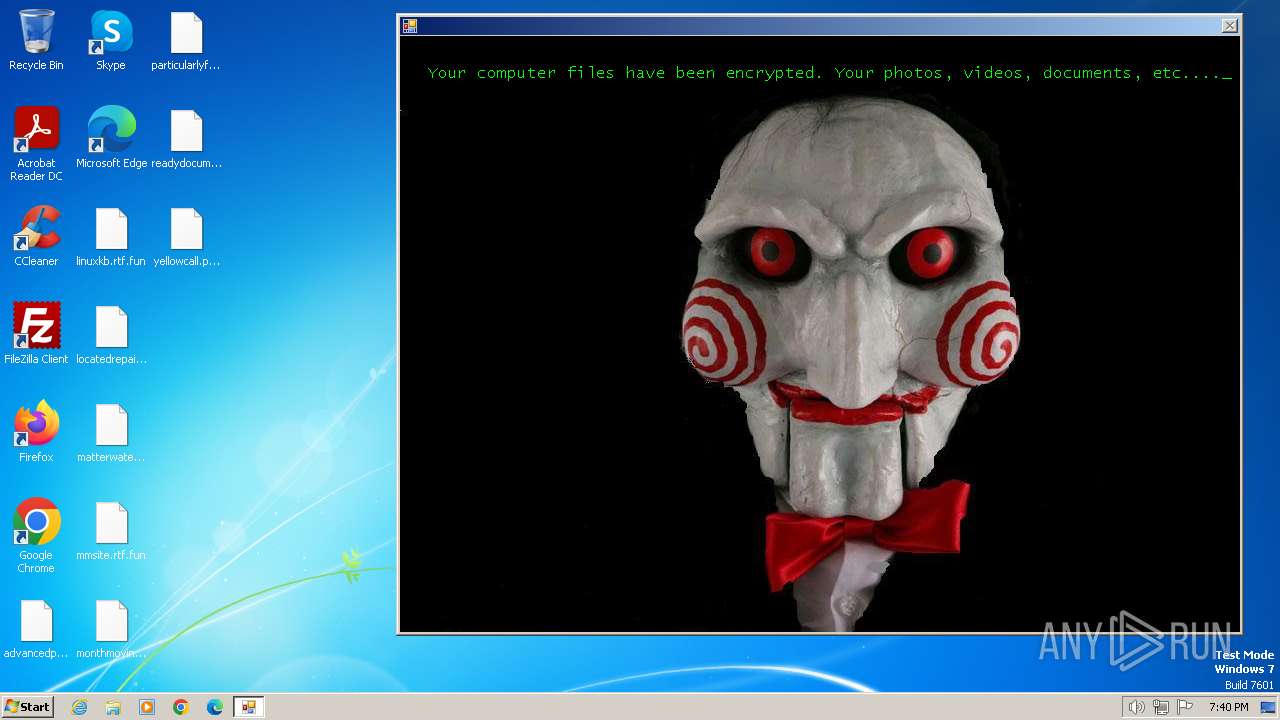Open Acrobat Reader DC shortcut

point(36,144)
